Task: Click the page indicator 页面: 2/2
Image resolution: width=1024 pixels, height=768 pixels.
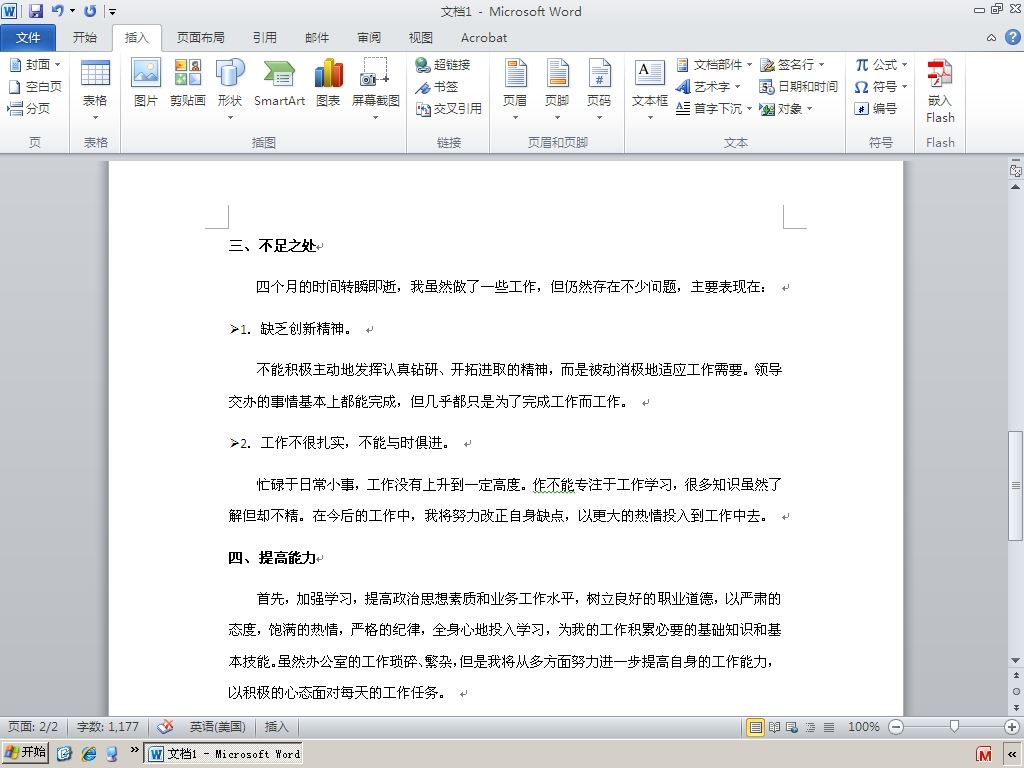Action: (x=33, y=726)
